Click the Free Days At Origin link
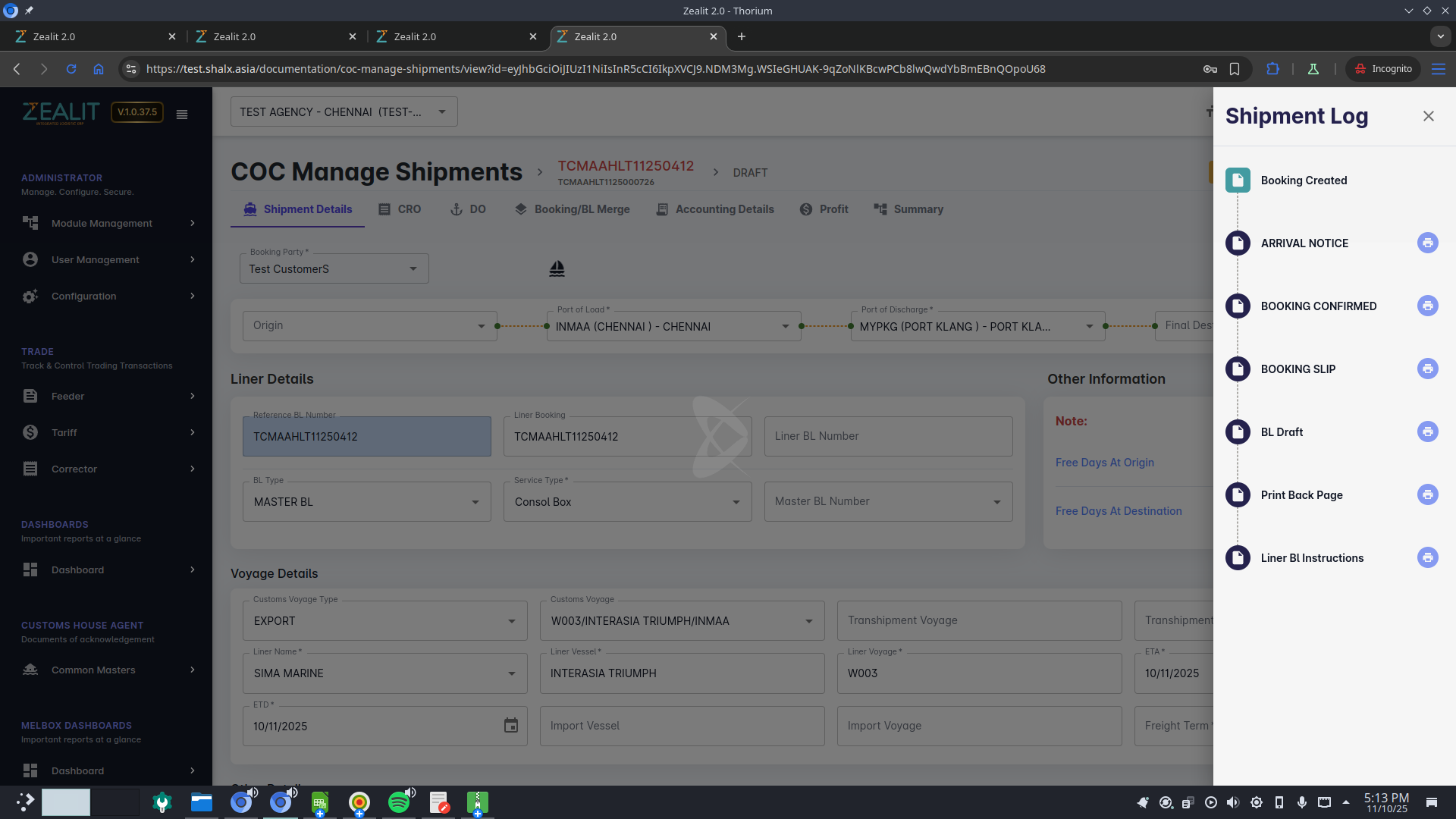The width and height of the screenshot is (1456, 819). pos(1104,463)
